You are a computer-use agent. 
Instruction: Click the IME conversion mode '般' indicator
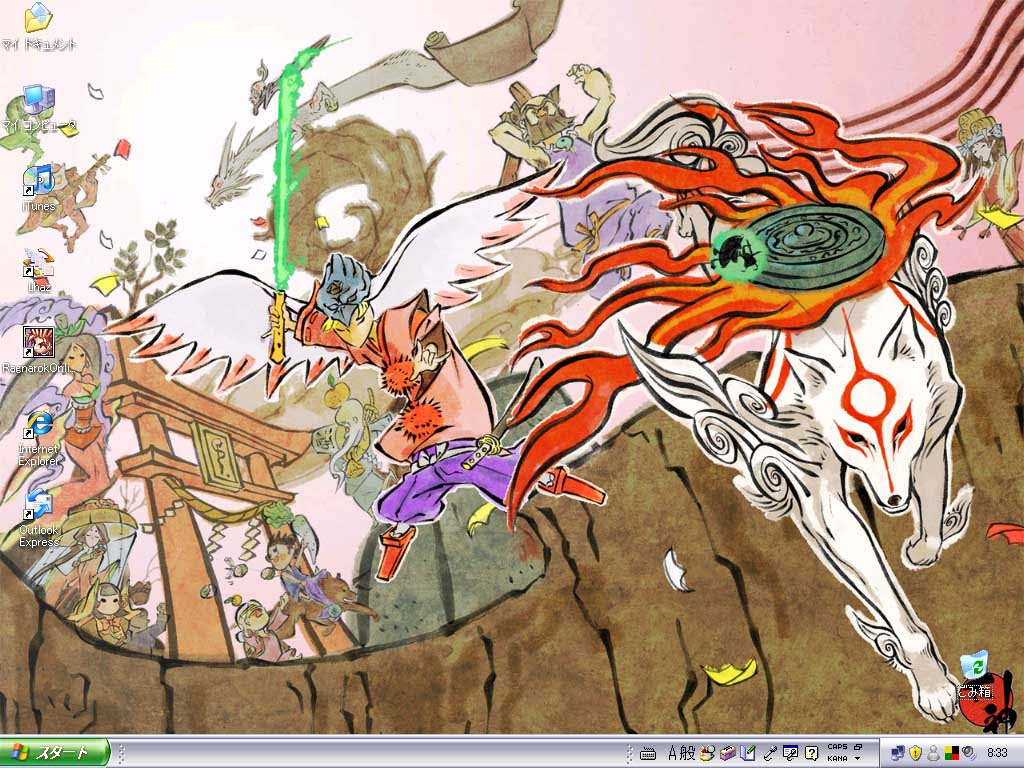(688, 753)
